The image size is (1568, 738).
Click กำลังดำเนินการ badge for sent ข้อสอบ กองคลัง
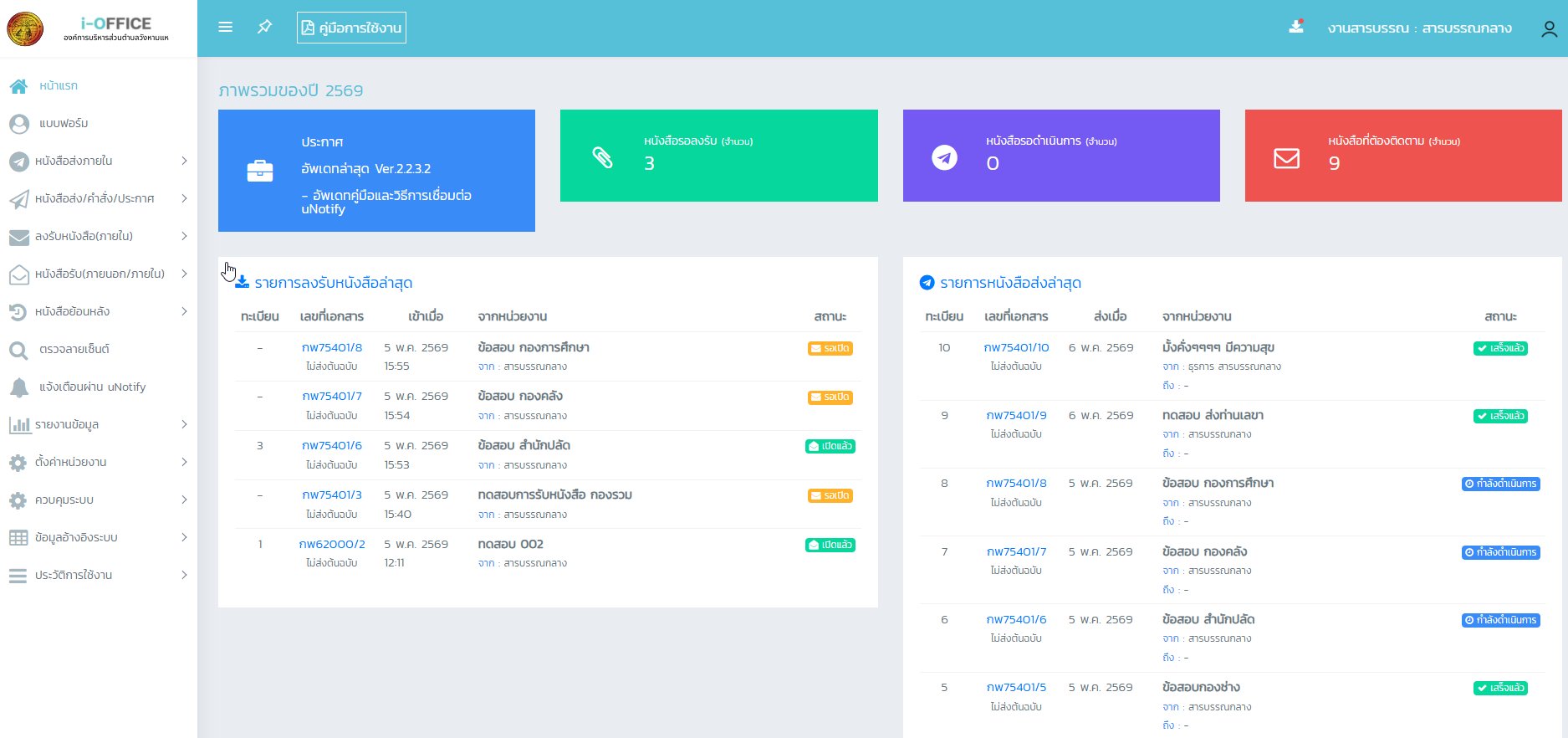coord(1500,552)
